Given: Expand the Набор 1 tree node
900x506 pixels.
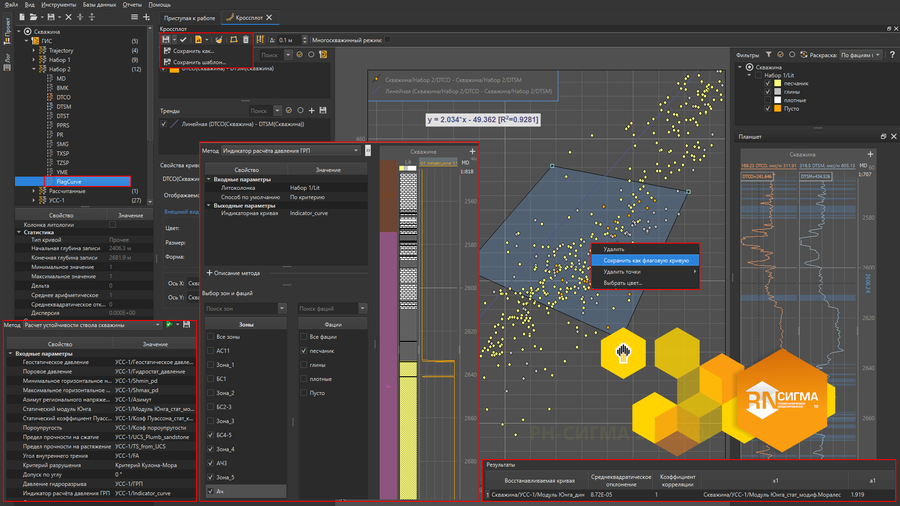Looking at the screenshot, I should pos(34,60).
